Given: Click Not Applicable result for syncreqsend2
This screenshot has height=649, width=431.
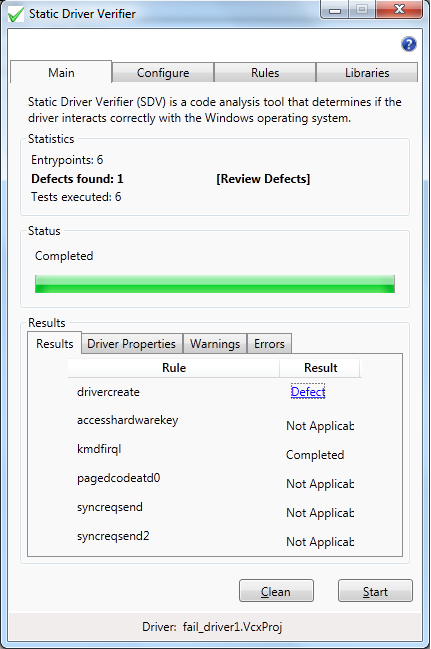Looking at the screenshot, I should click(x=320, y=542).
